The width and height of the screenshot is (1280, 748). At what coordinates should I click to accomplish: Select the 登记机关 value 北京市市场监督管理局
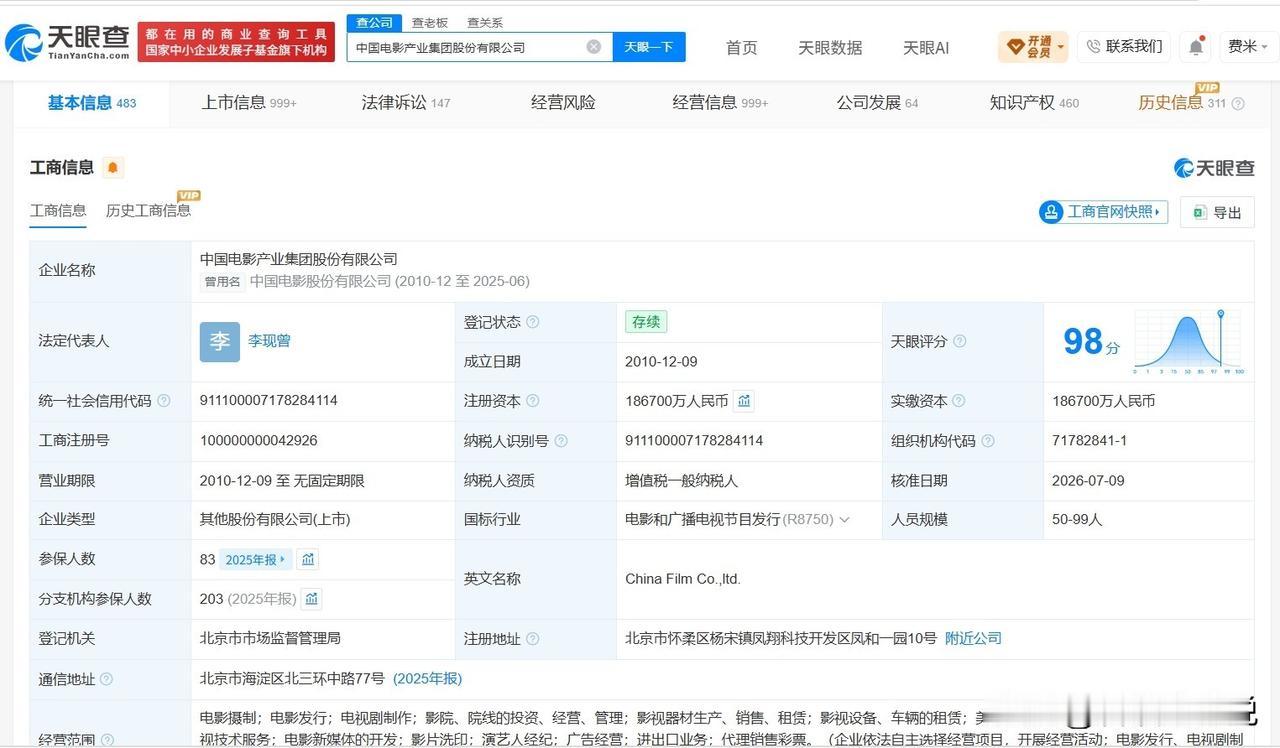pos(270,638)
